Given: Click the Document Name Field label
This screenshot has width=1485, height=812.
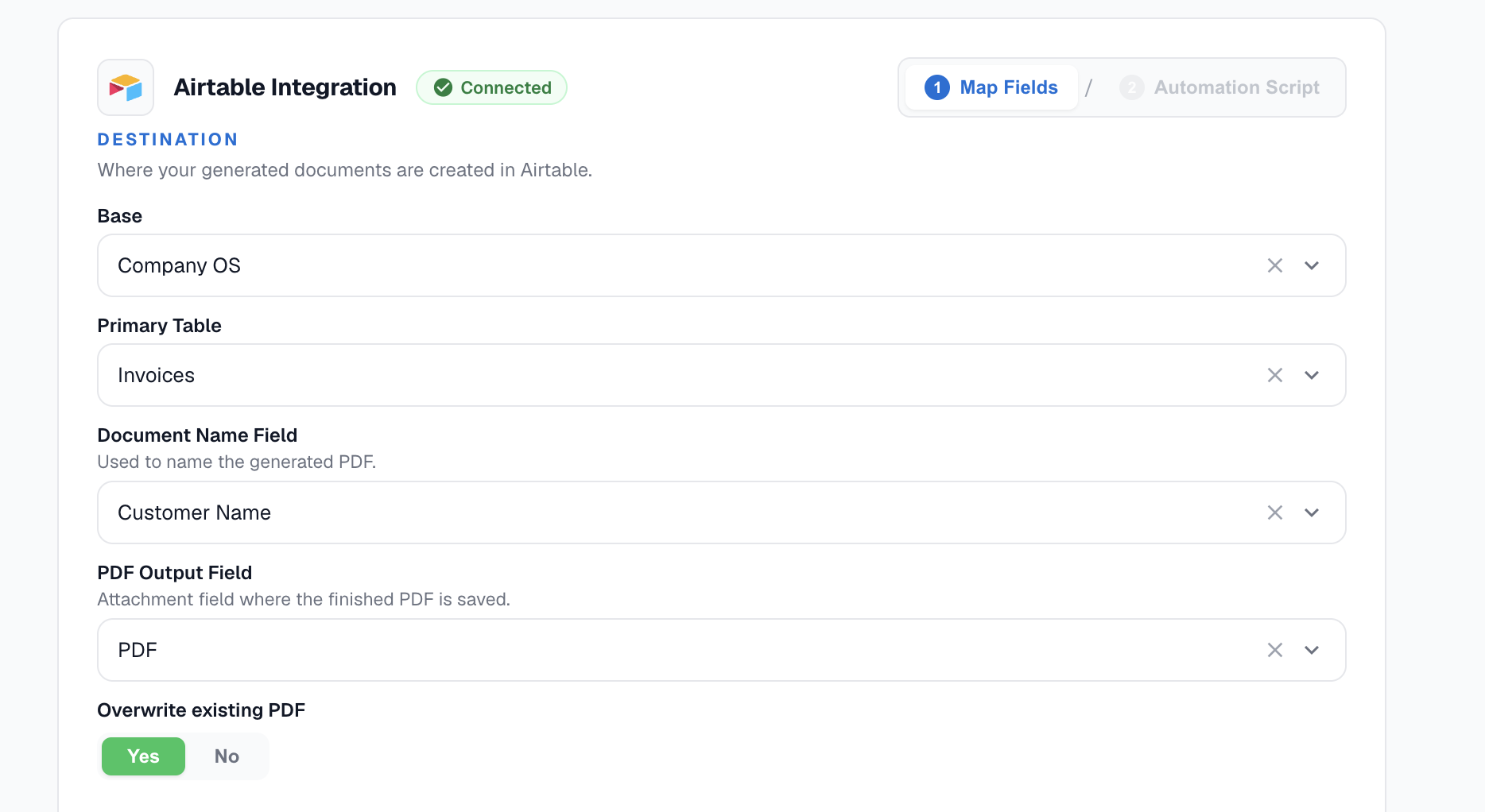Looking at the screenshot, I should (x=197, y=435).
